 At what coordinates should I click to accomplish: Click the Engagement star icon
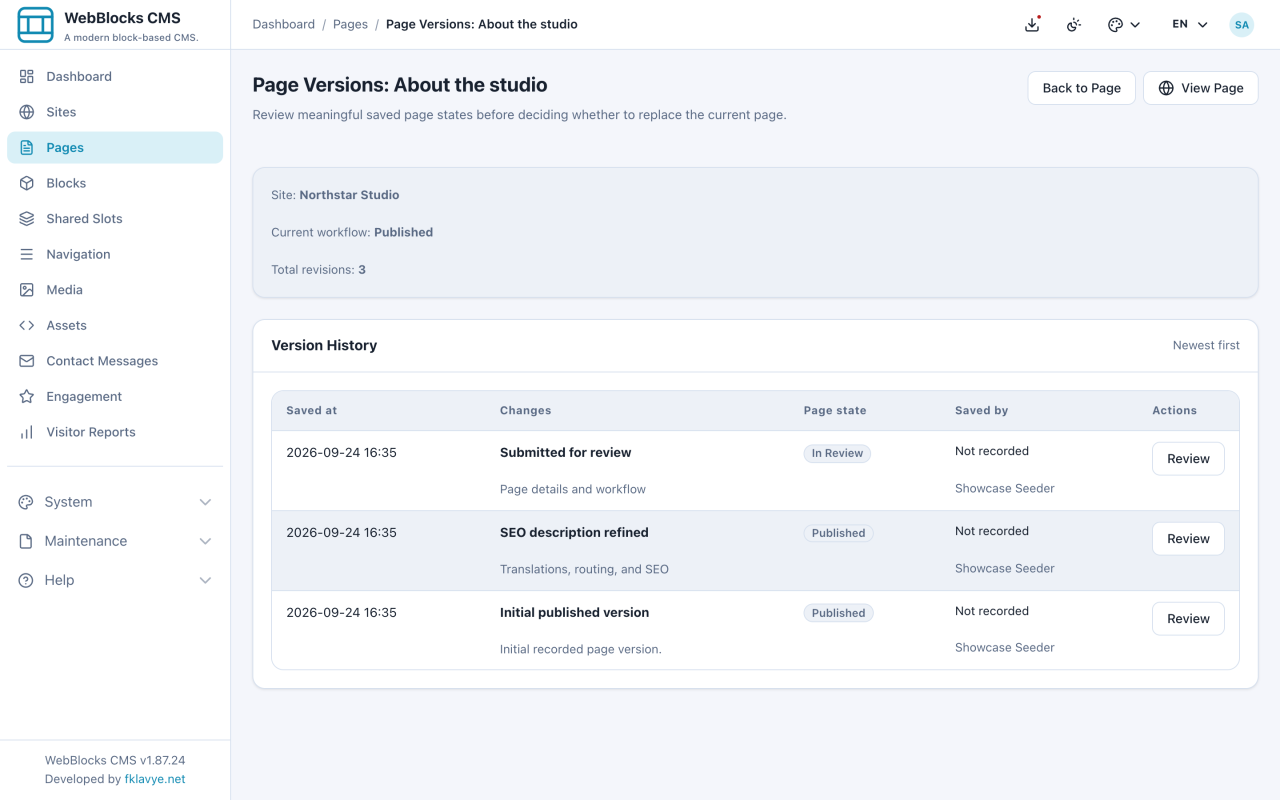click(27, 397)
